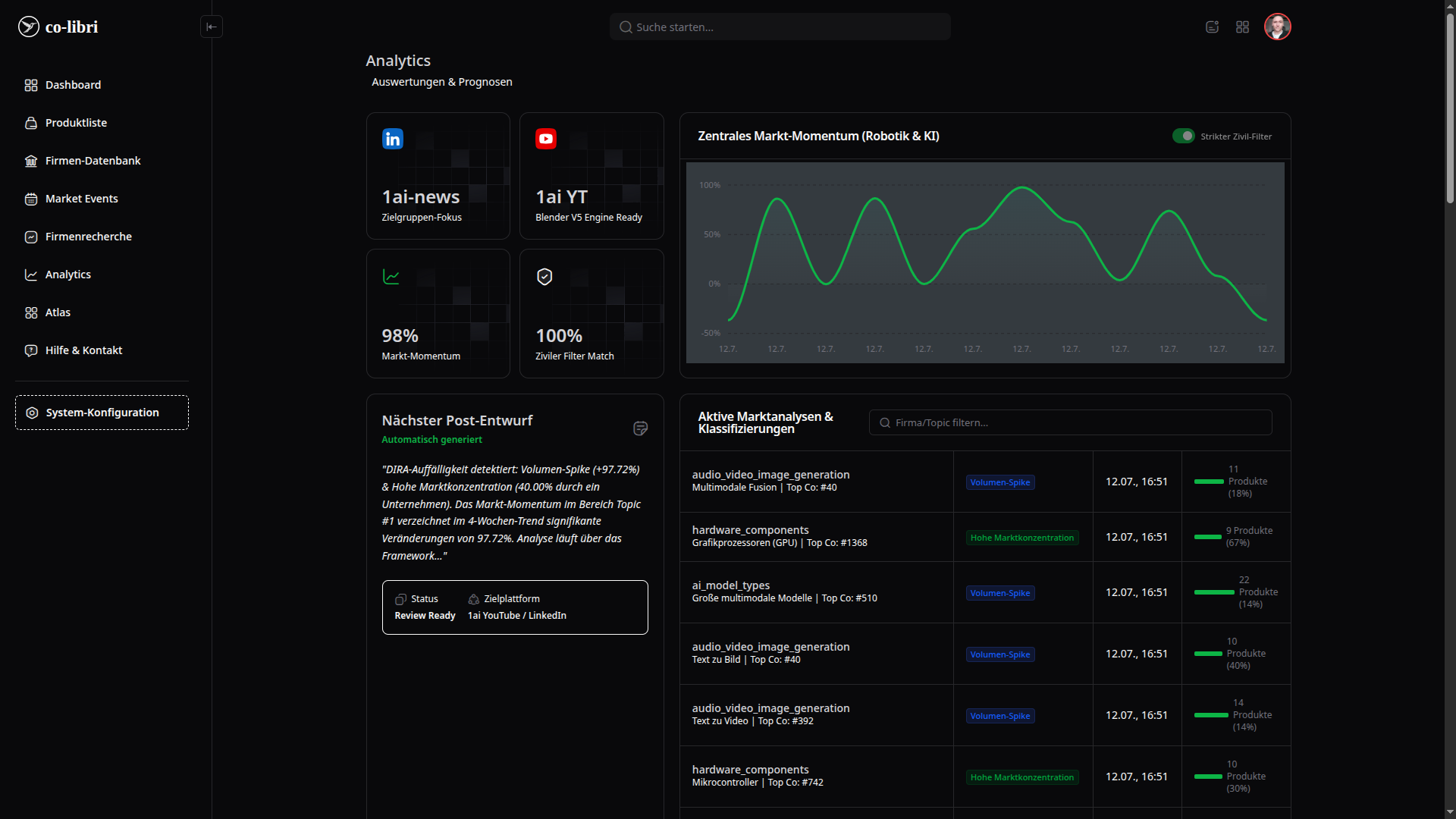Click the shield icon on Ziviler Filter Match

[544, 277]
